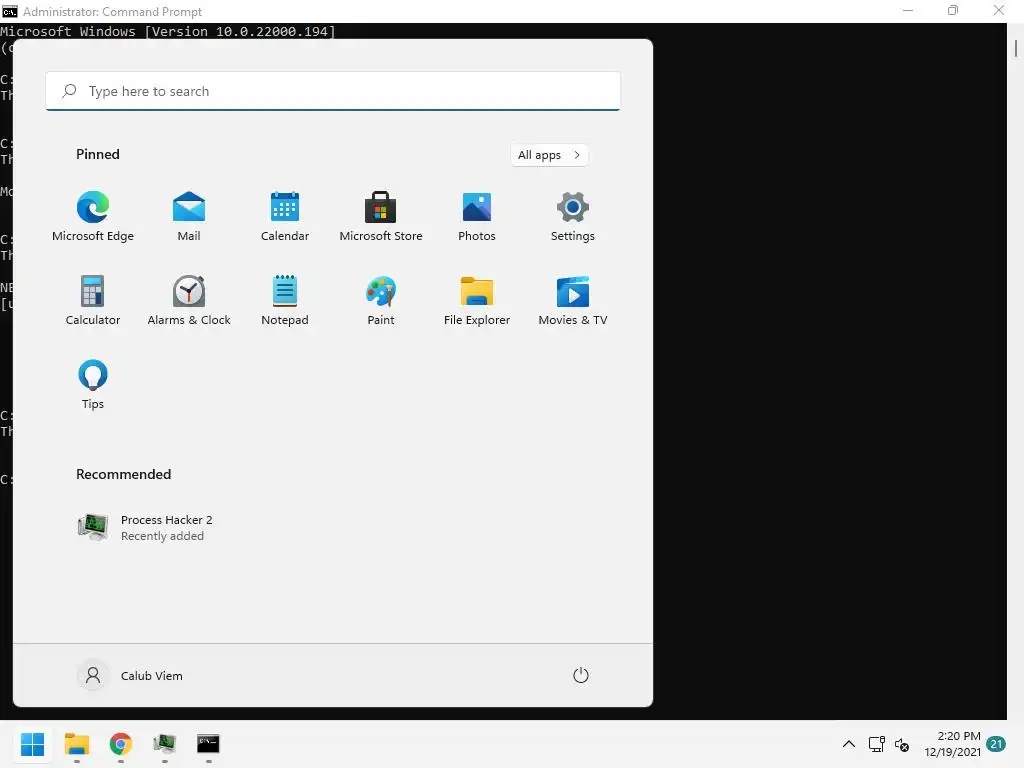Click the Command Prompt title bar icon
This screenshot has width=1024, height=768.
10,11
